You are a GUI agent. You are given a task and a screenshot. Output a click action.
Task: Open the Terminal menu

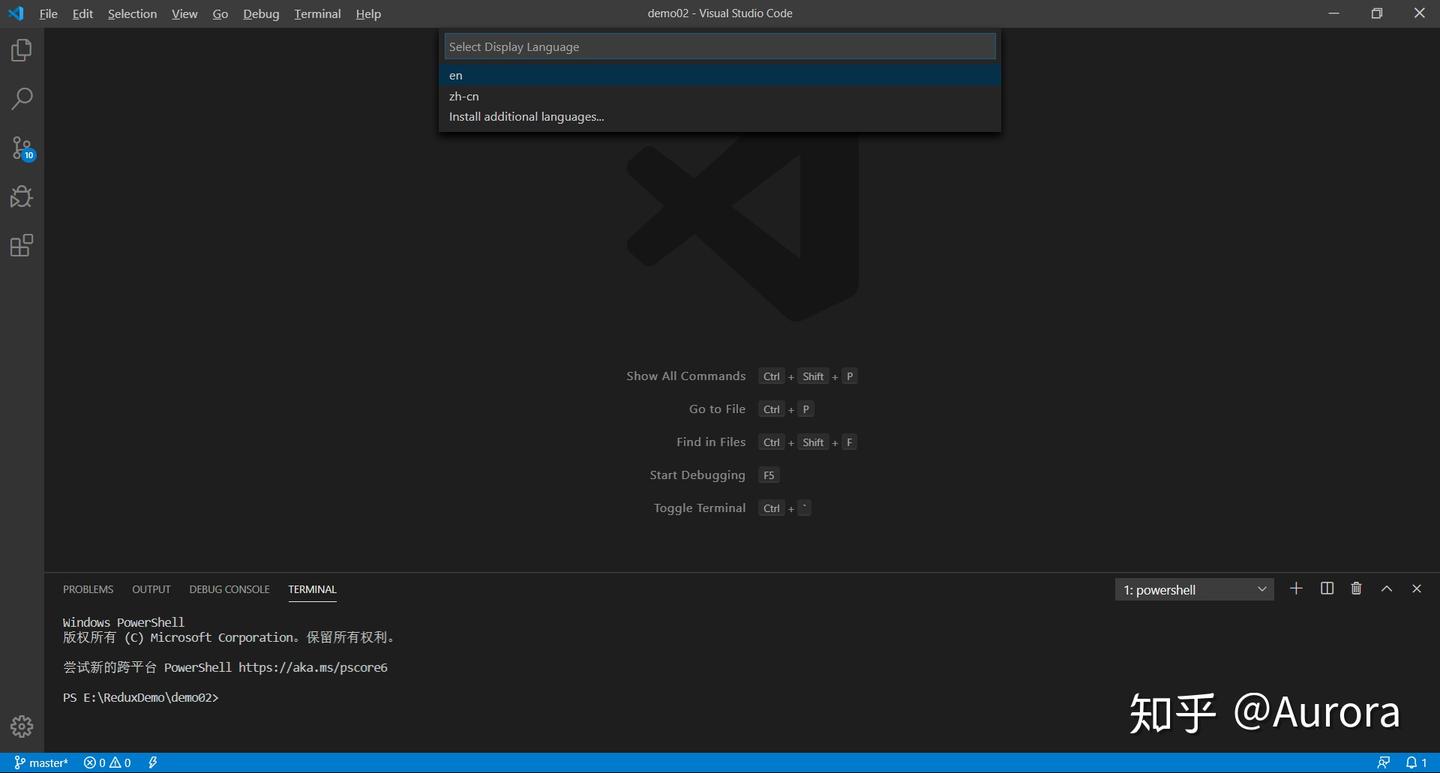pyautogui.click(x=316, y=13)
